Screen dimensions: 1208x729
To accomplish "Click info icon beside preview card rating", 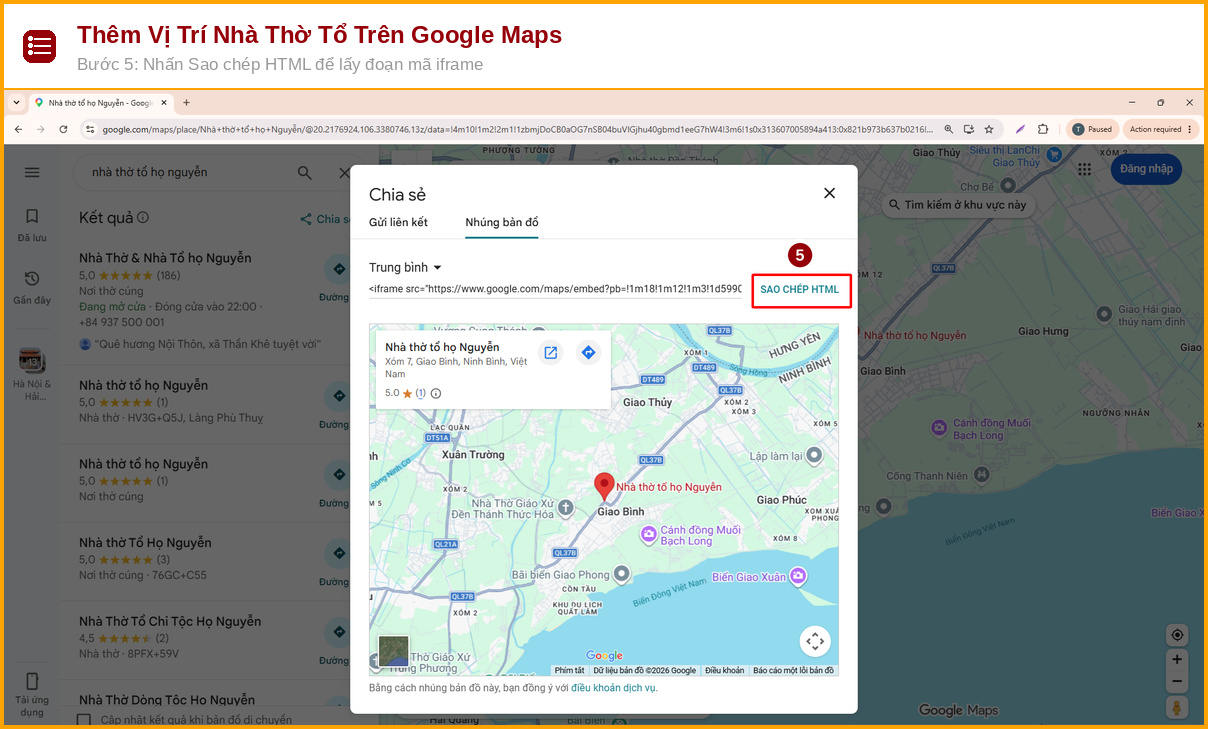I will click(436, 393).
